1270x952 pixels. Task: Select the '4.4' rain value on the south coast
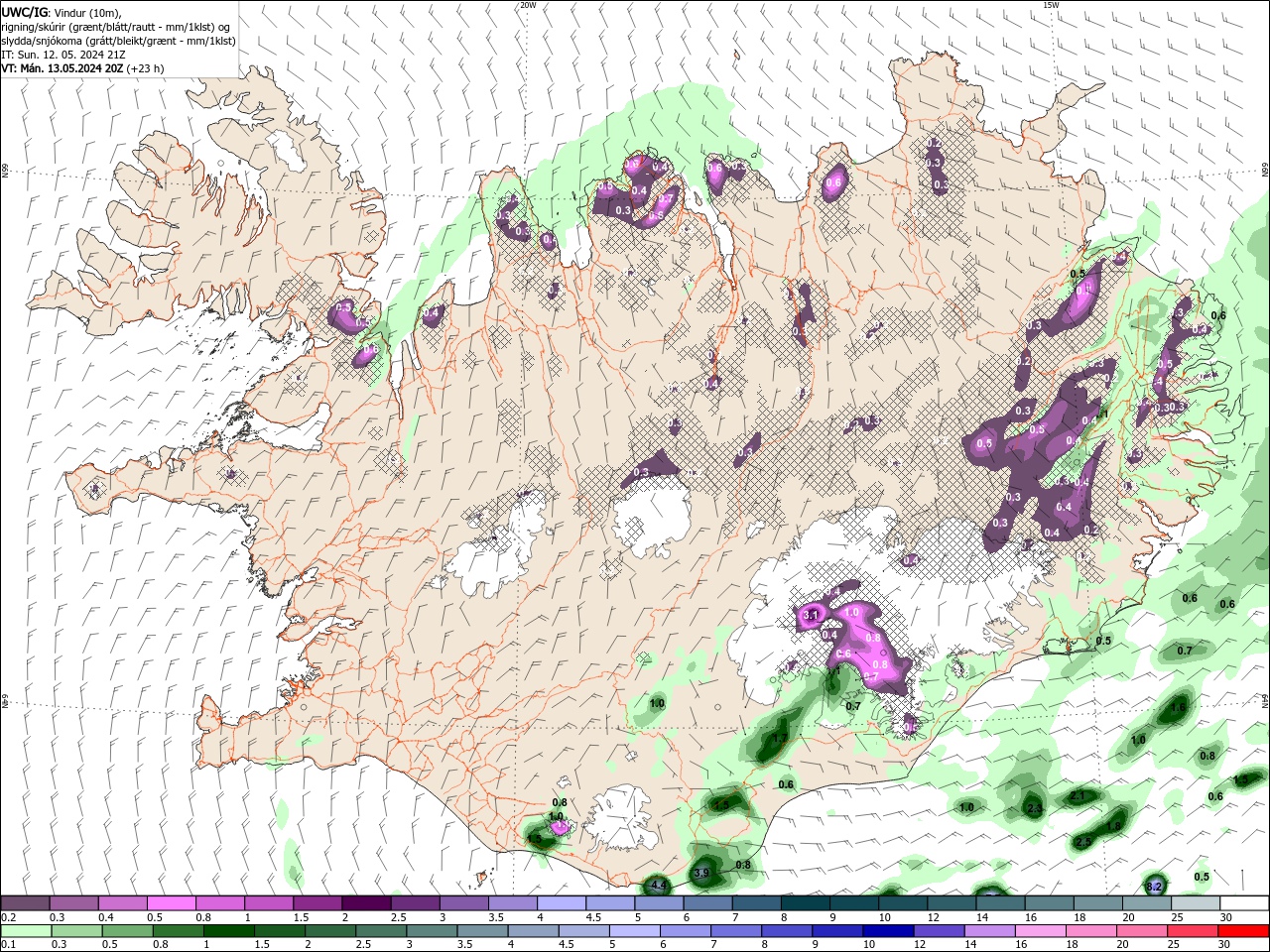pyautogui.click(x=658, y=885)
